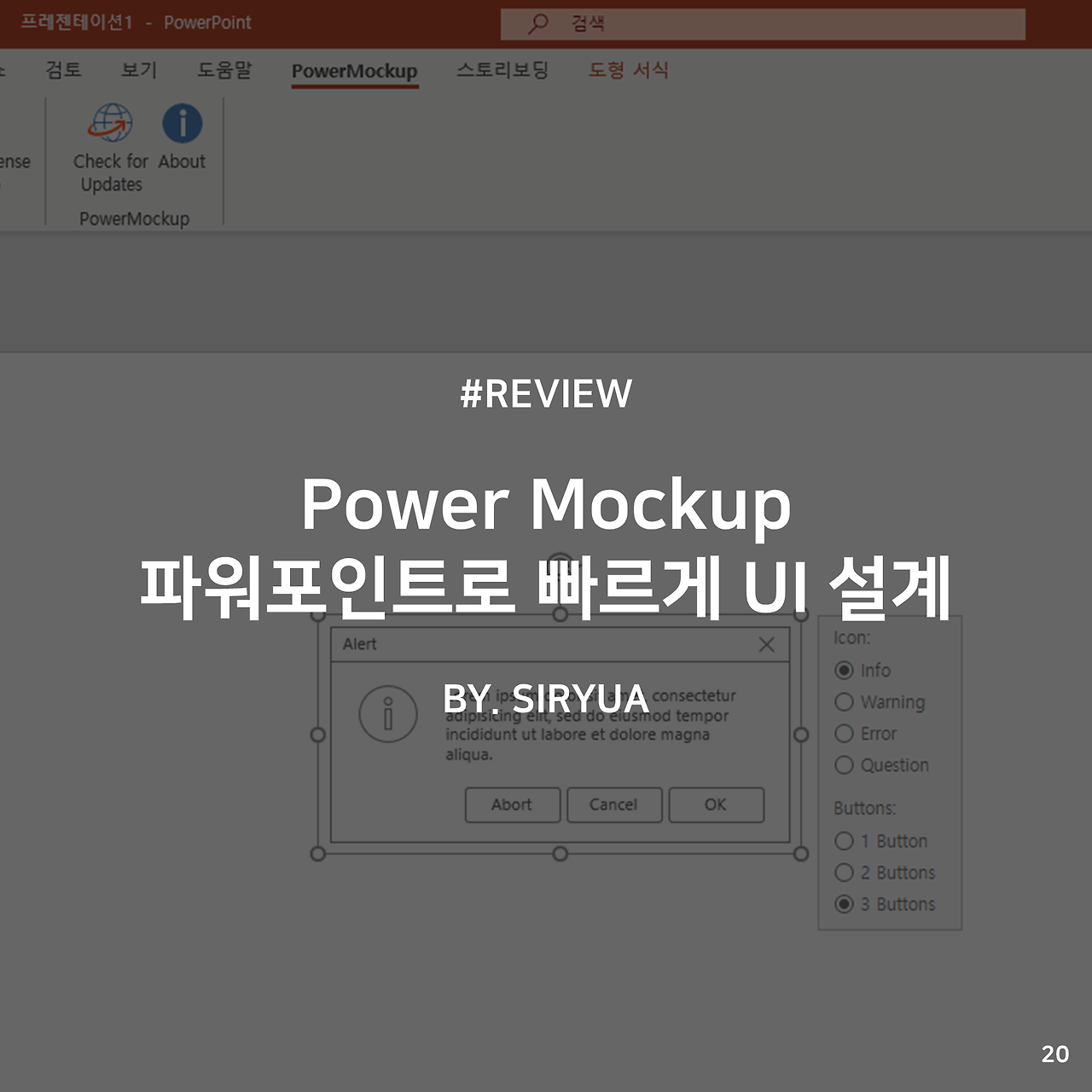Pick the 3 Buttons radio option
1092x1092 pixels.
[x=844, y=904]
